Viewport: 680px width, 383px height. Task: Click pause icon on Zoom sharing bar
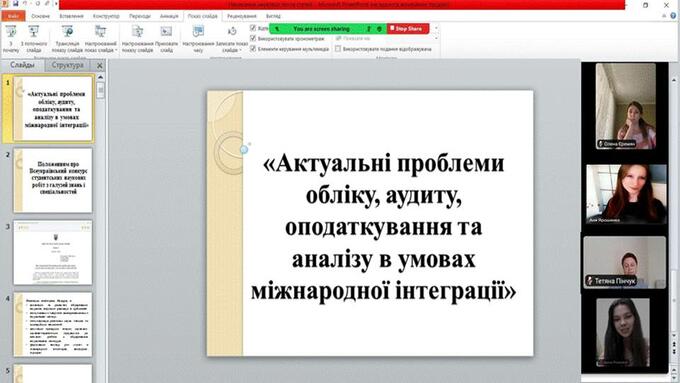(369, 29)
